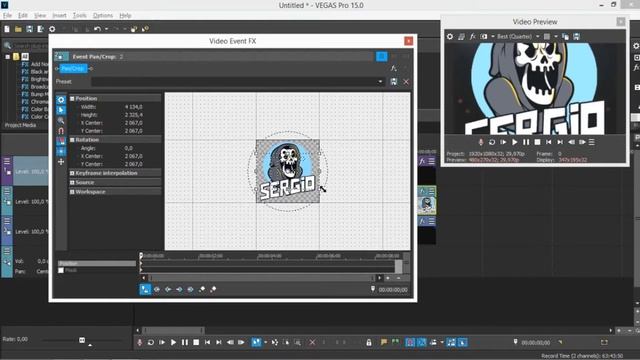Open the Overlays grid dropdown in preview
640x360 pixels.
(556, 36)
